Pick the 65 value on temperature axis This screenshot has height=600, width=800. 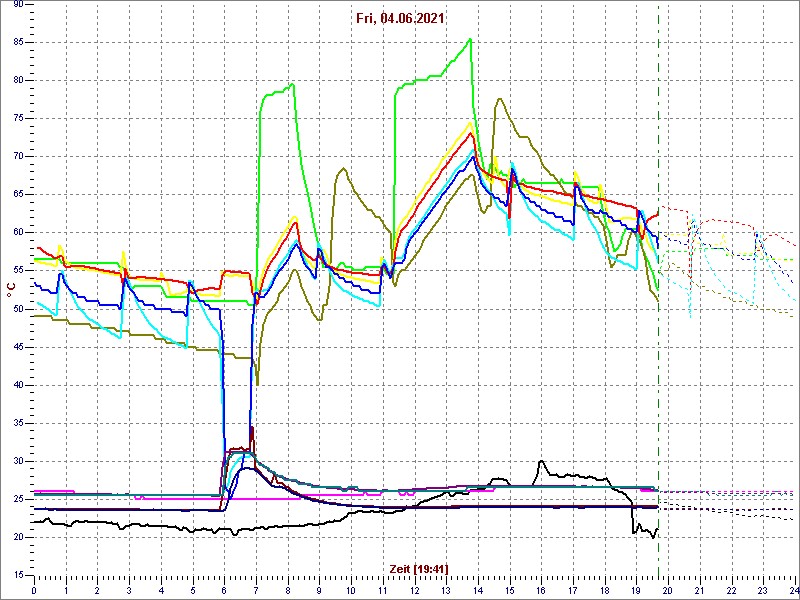18,195
